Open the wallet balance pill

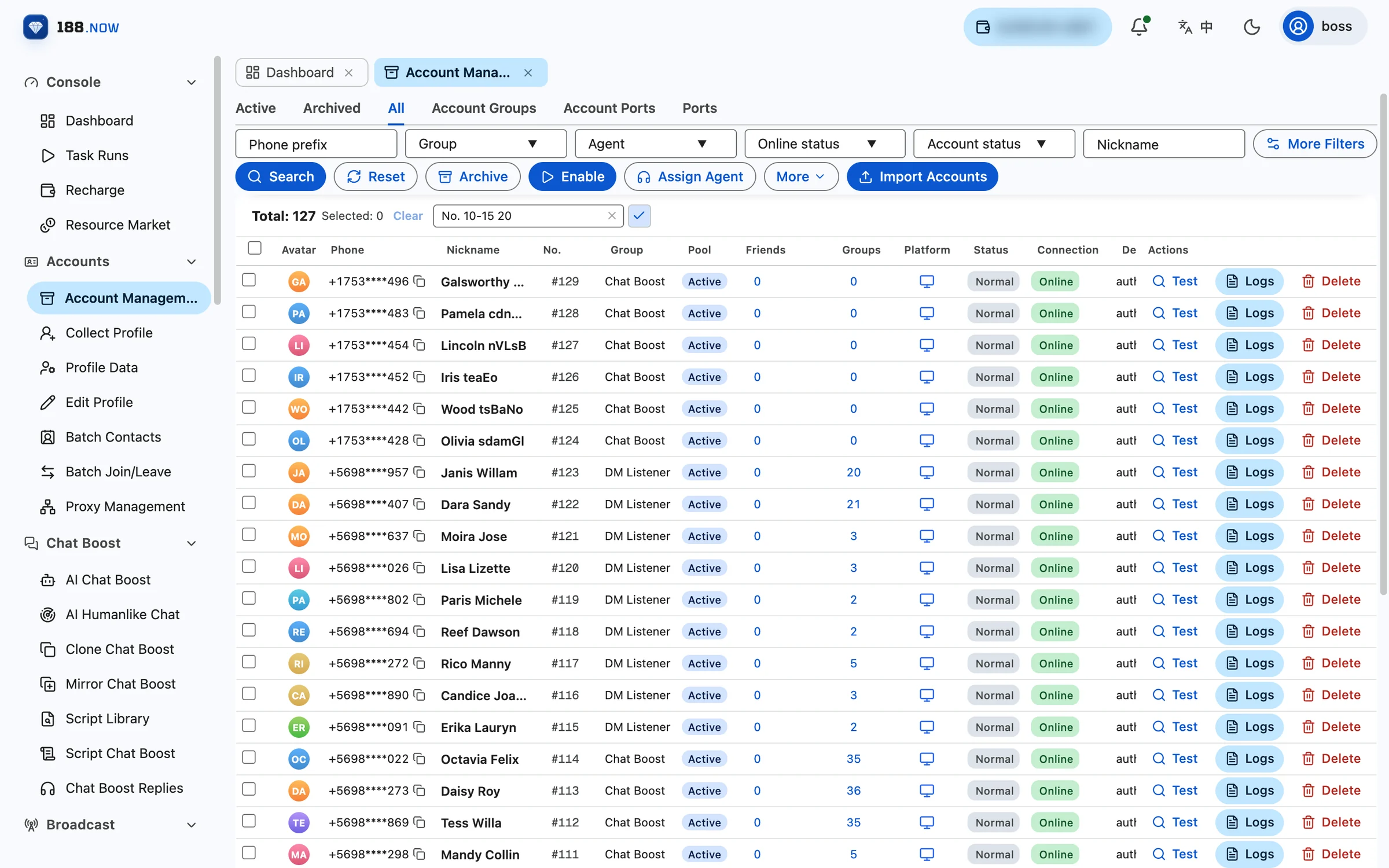click(1037, 27)
